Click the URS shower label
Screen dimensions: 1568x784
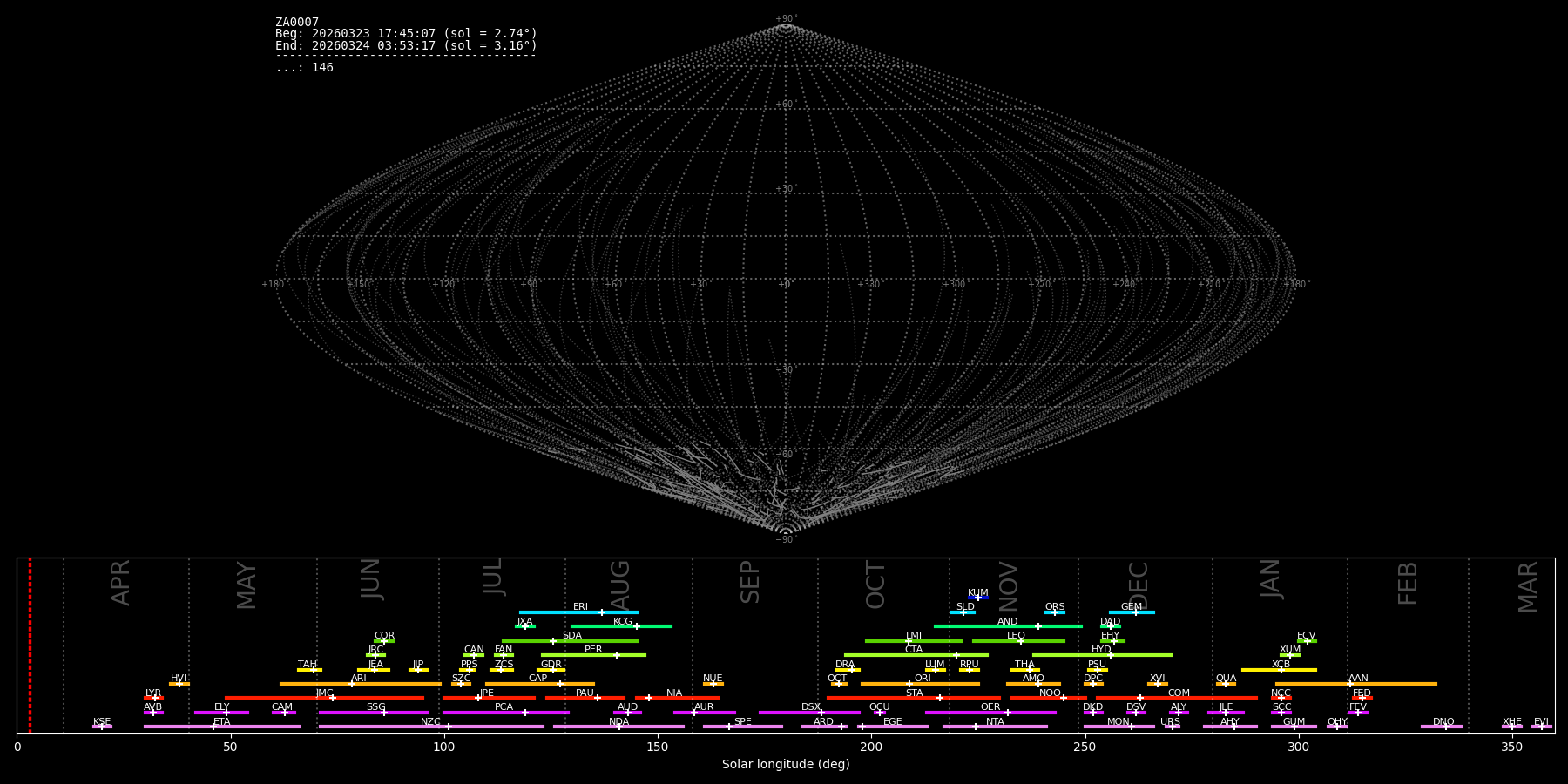click(1171, 722)
